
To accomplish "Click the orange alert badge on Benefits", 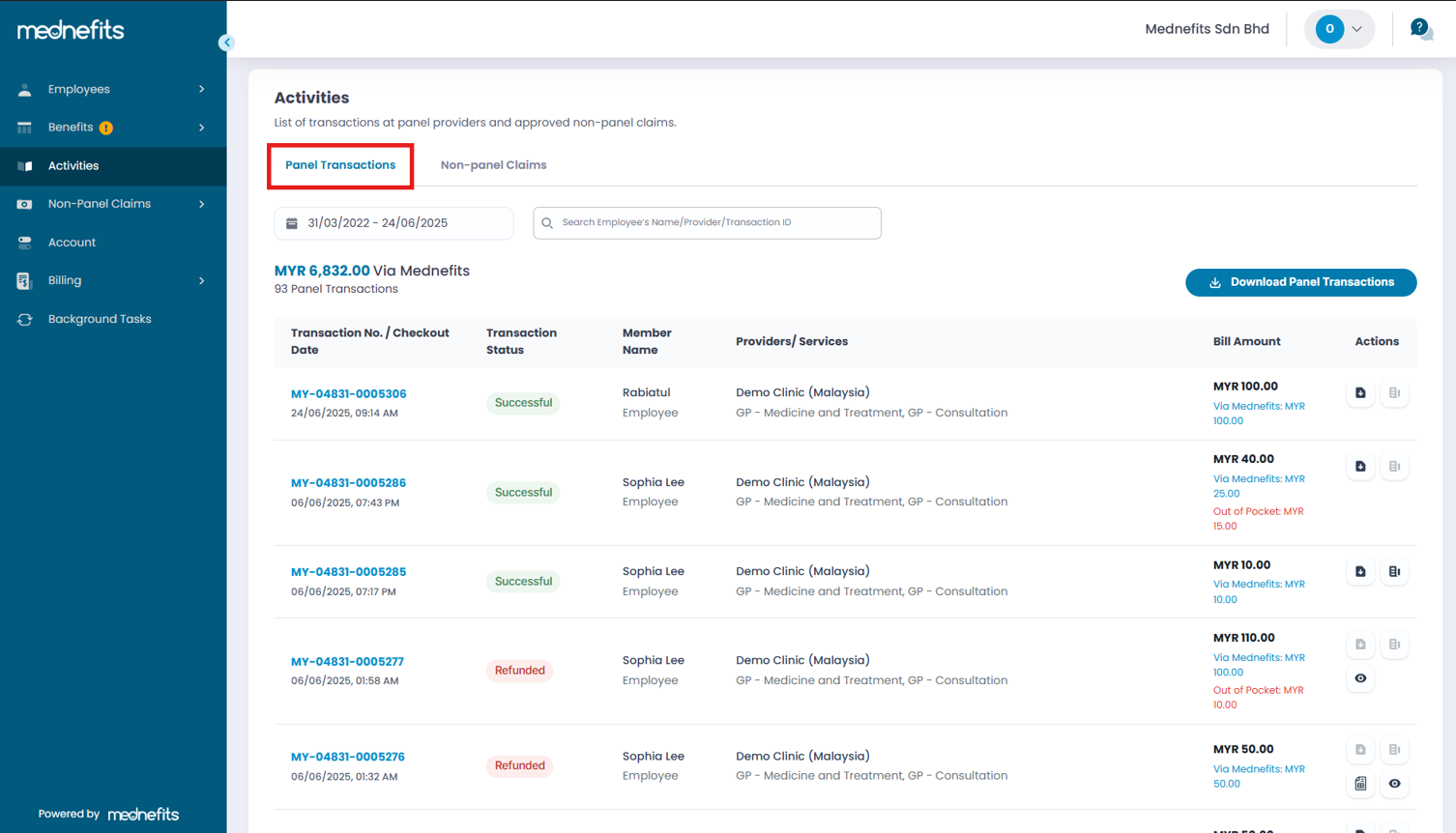I will 106,128.
